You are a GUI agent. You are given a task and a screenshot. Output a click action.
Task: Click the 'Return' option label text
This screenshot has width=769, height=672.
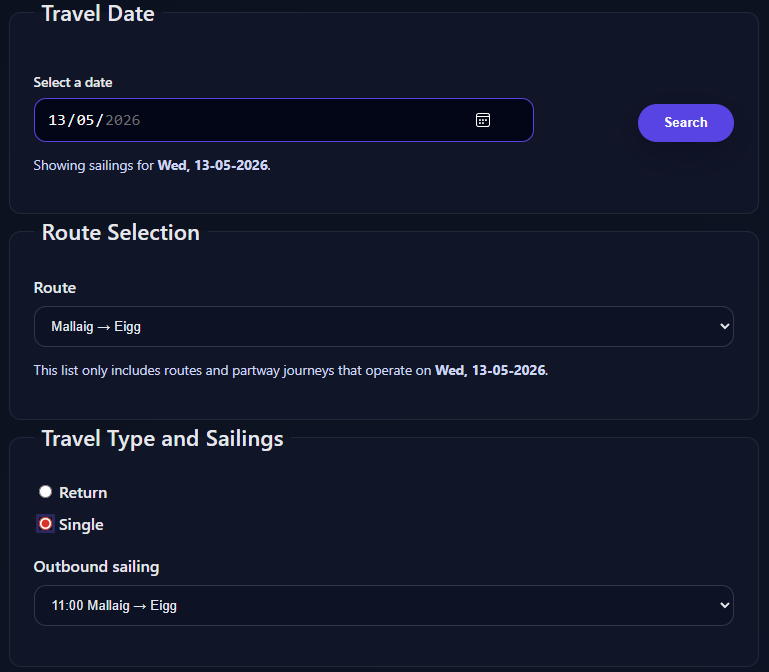click(x=83, y=493)
